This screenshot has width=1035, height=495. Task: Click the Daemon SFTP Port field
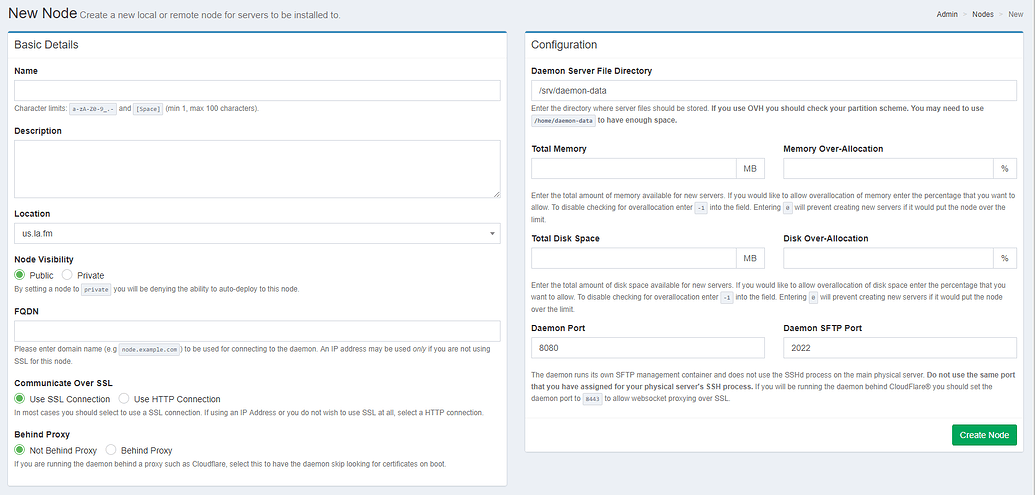coord(900,347)
